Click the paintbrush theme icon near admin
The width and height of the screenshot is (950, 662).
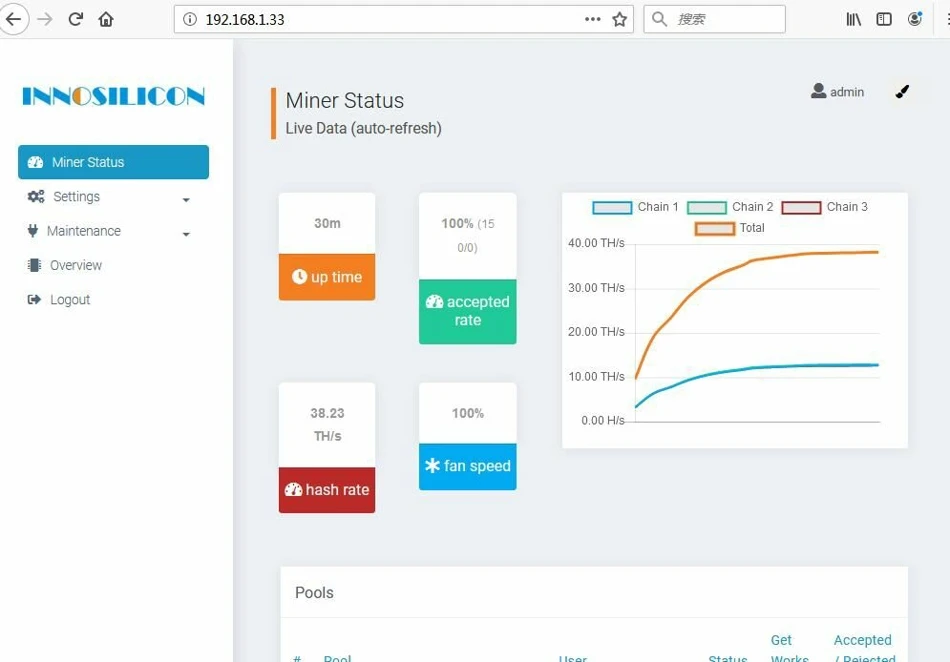(902, 92)
